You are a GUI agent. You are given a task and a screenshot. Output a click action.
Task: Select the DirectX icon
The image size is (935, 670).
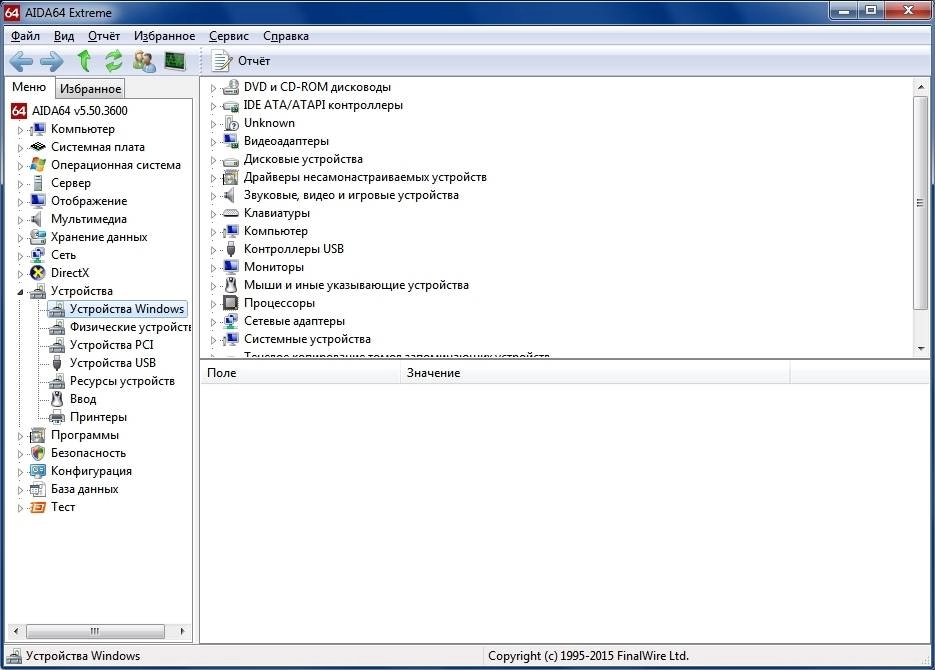(38, 273)
